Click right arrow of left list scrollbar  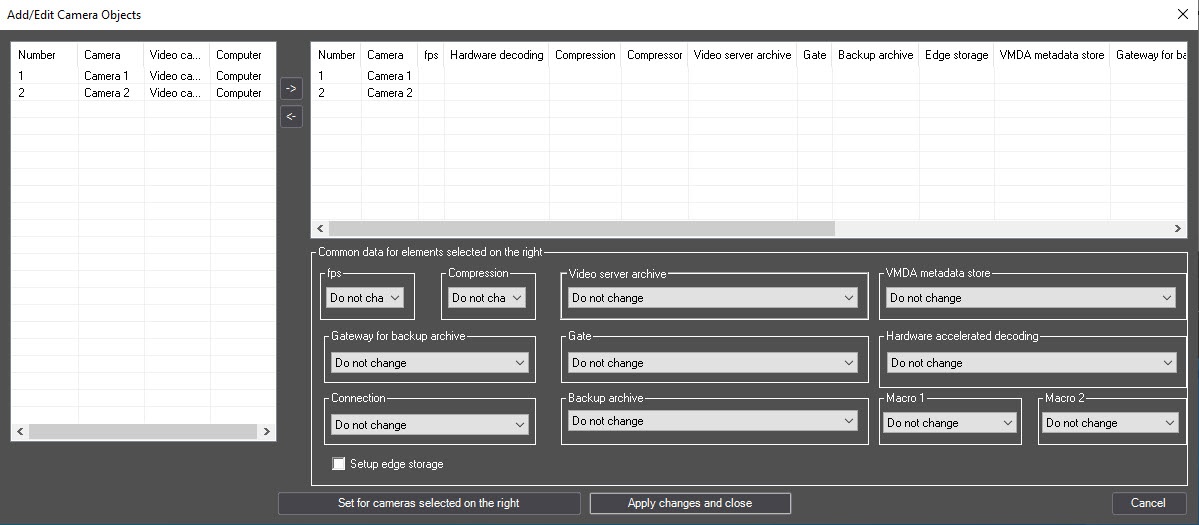click(x=267, y=432)
